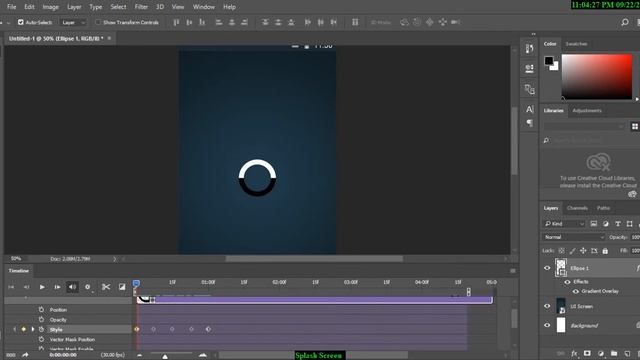
Task: Open Character panel icon in dock
Action: pos(529,109)
